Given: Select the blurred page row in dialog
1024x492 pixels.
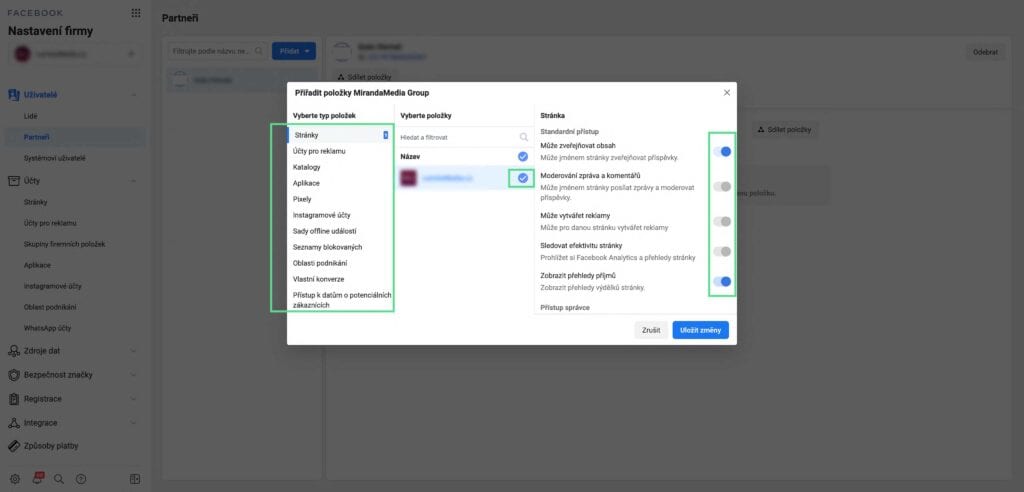Looking at the screenshot, I should (464, 178).
